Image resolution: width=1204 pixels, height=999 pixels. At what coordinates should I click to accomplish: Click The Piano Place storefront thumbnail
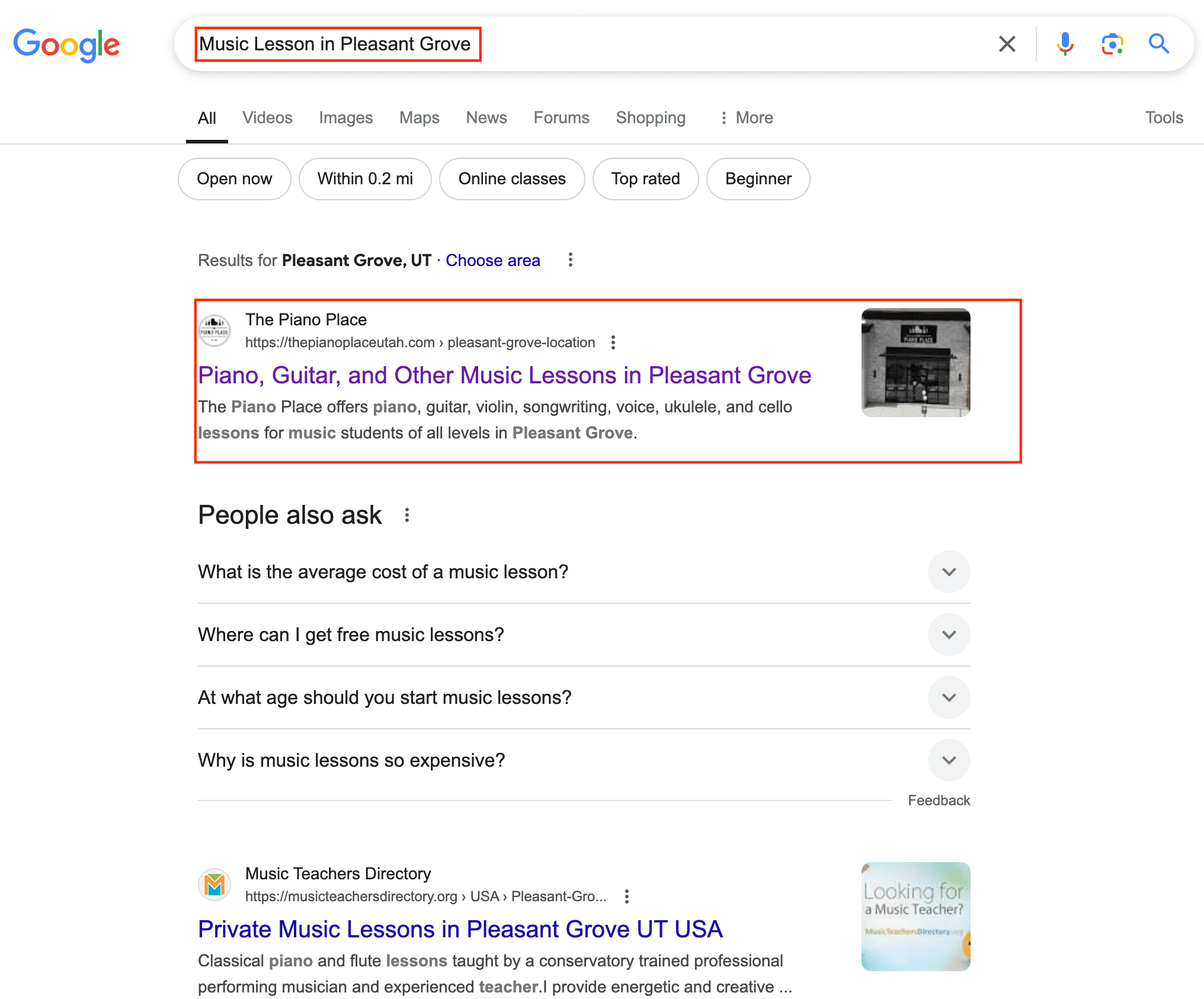pos(915,363)
